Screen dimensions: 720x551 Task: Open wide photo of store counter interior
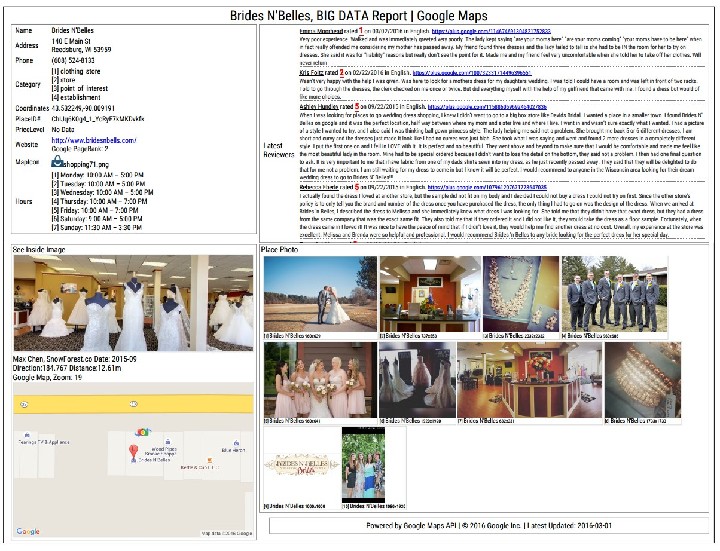click(x=530, y=380)
